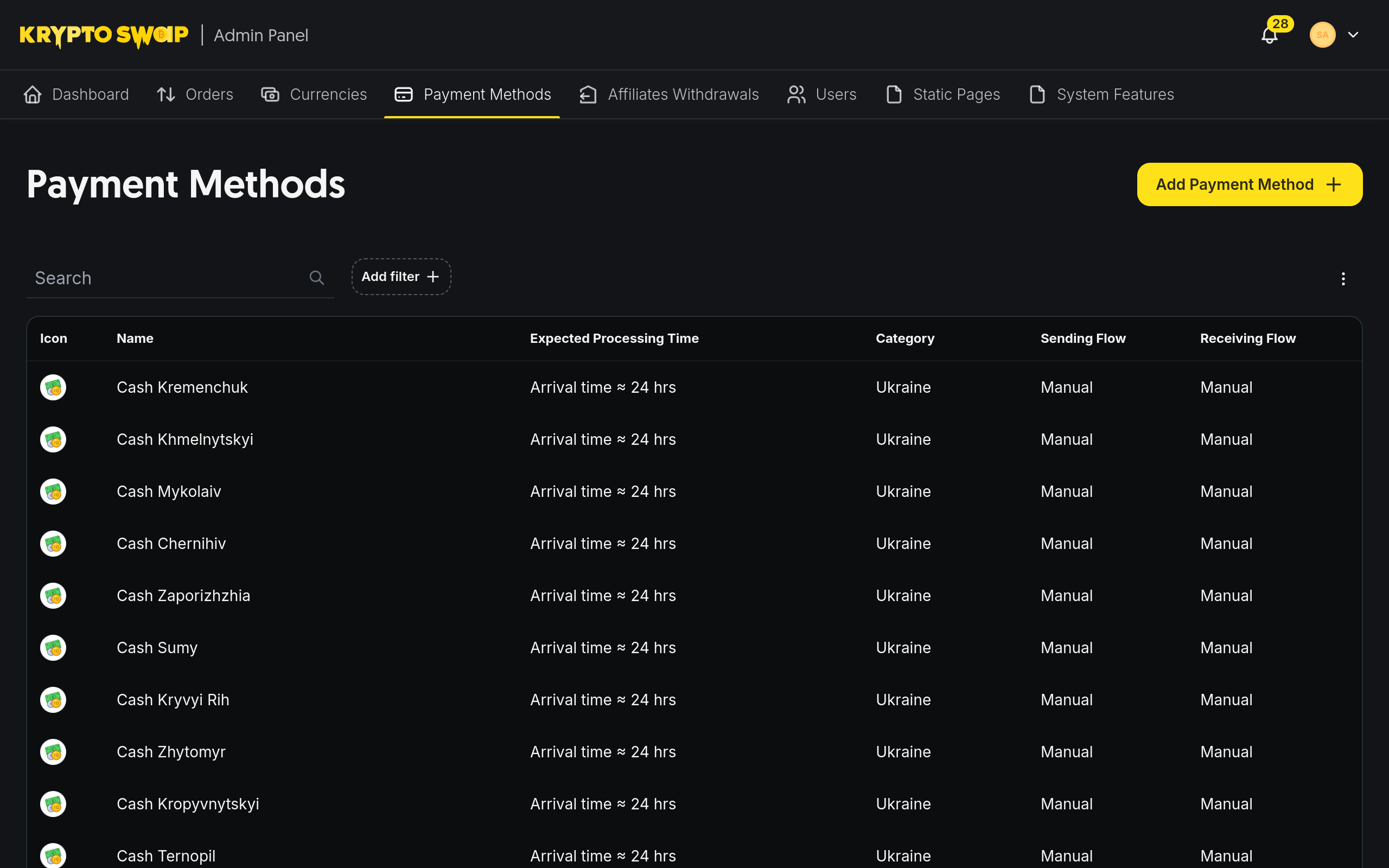Click the Cash Kryvyi Rih payment method icon
This screenshot has width=1389, height=868.
coord(53,699)
